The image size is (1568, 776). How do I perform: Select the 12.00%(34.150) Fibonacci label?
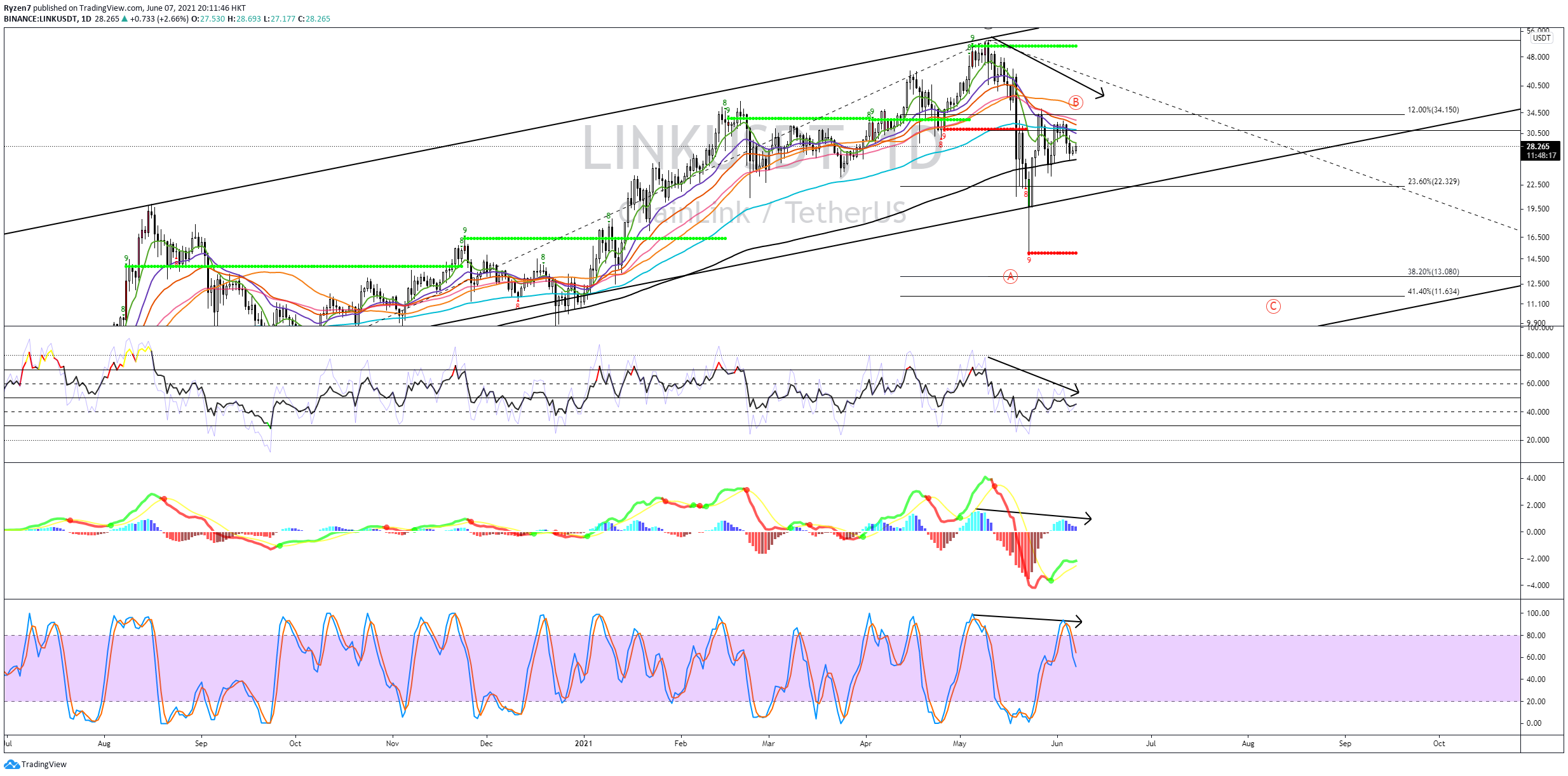[x=1433, y=110]
